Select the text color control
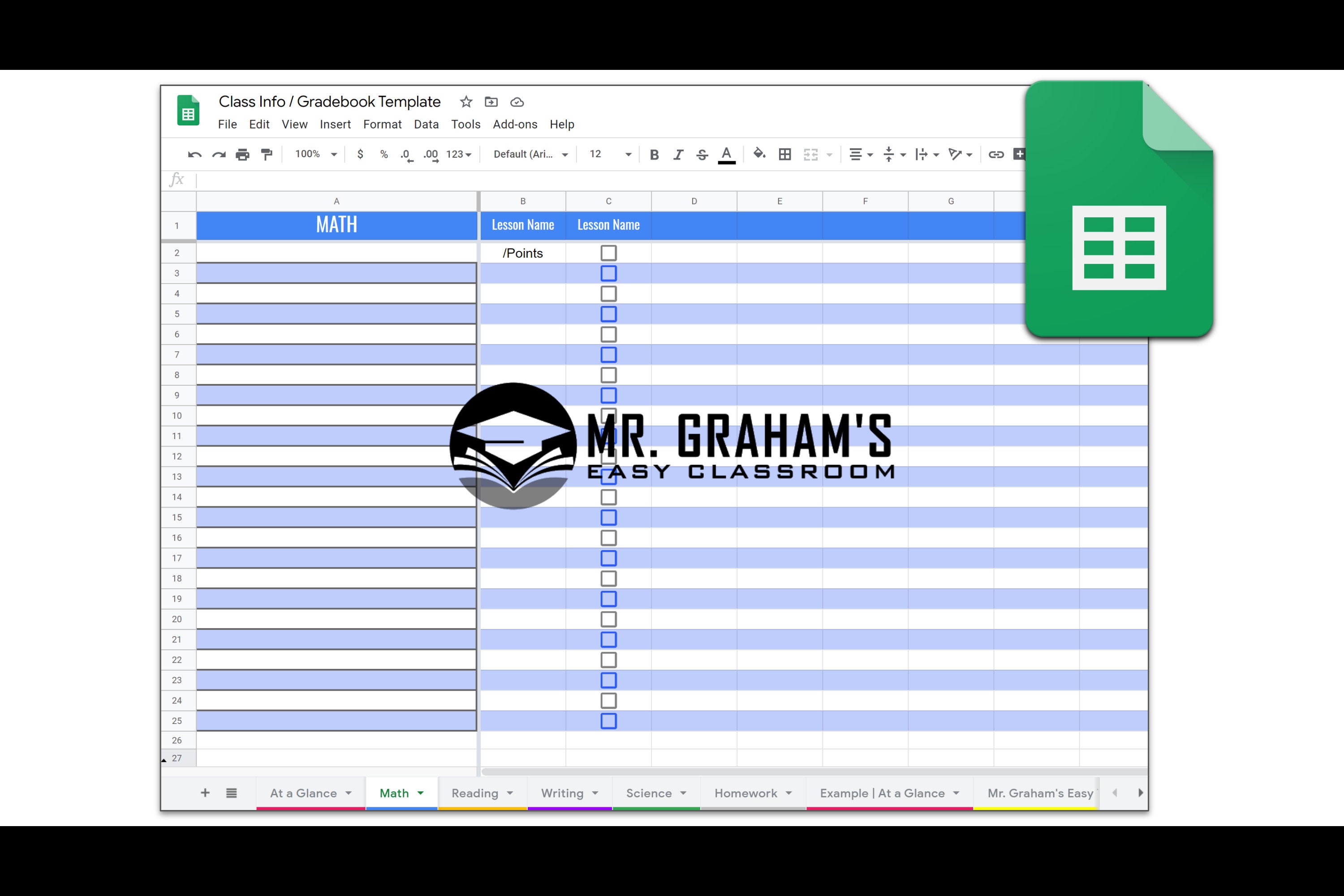This screenshot has width=1344, height=896. click(726, 154)
